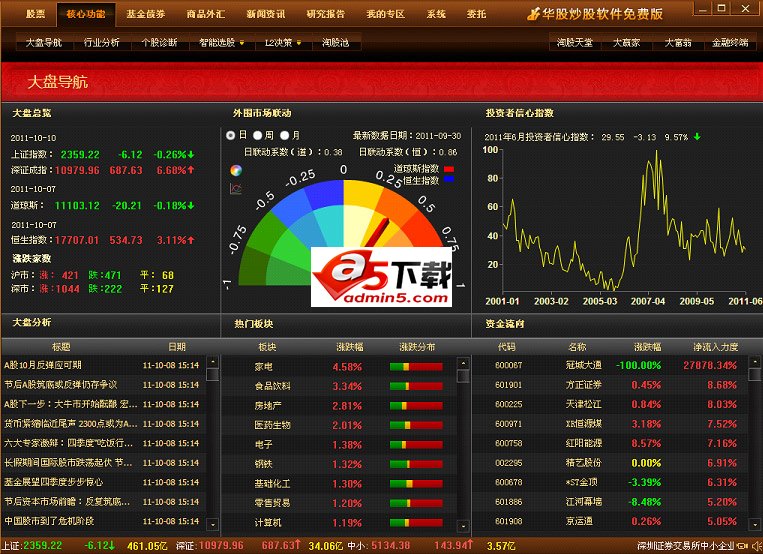Click down arrow of 大盘分析 news list
Screen dimensions: 763x554
coord(212,524)
